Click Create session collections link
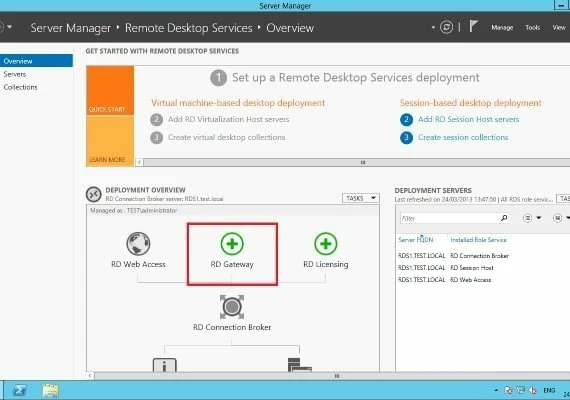The width and height of the screenshot is (570, 400). coord(463,137)
